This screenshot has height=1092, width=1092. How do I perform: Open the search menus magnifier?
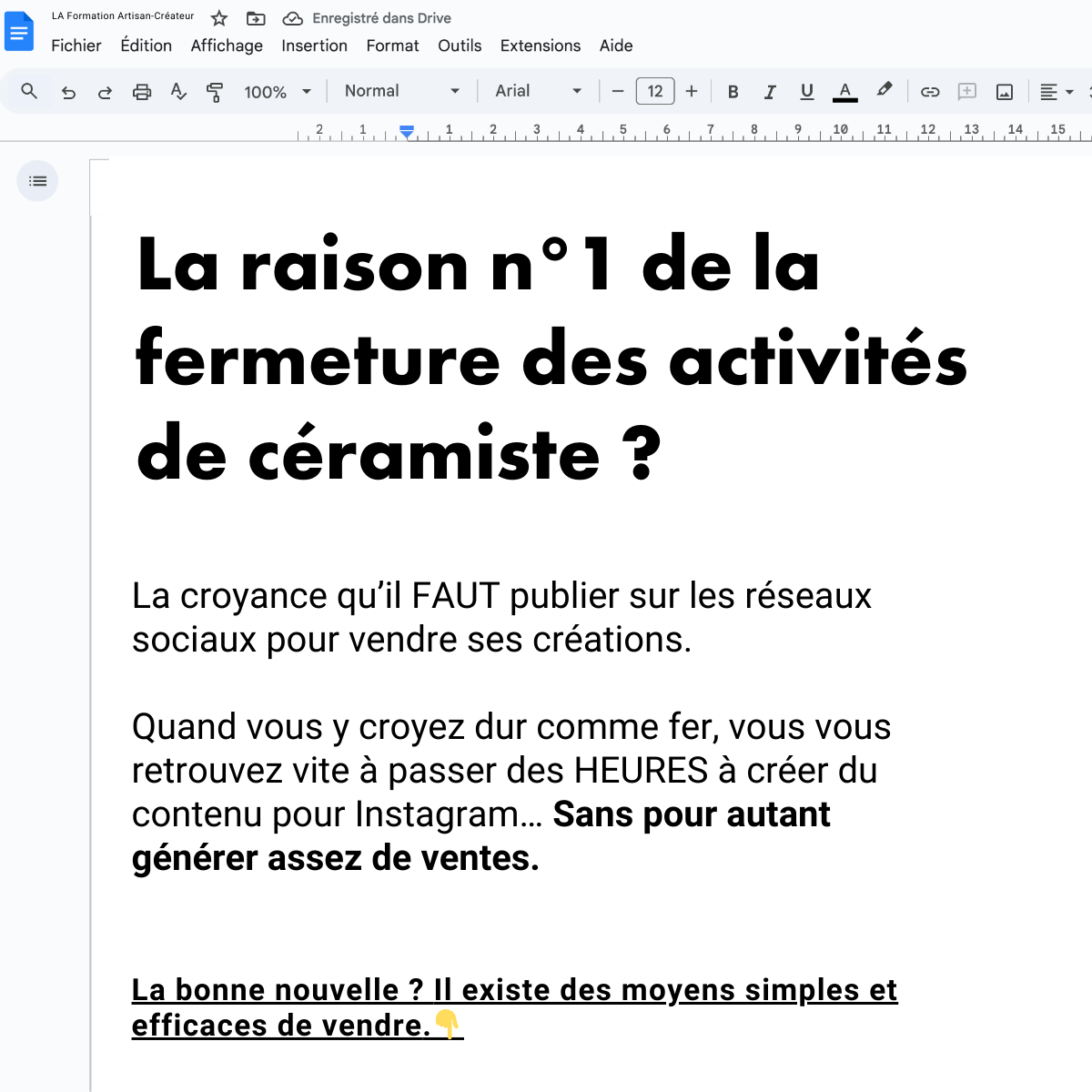tap(29, 91)
